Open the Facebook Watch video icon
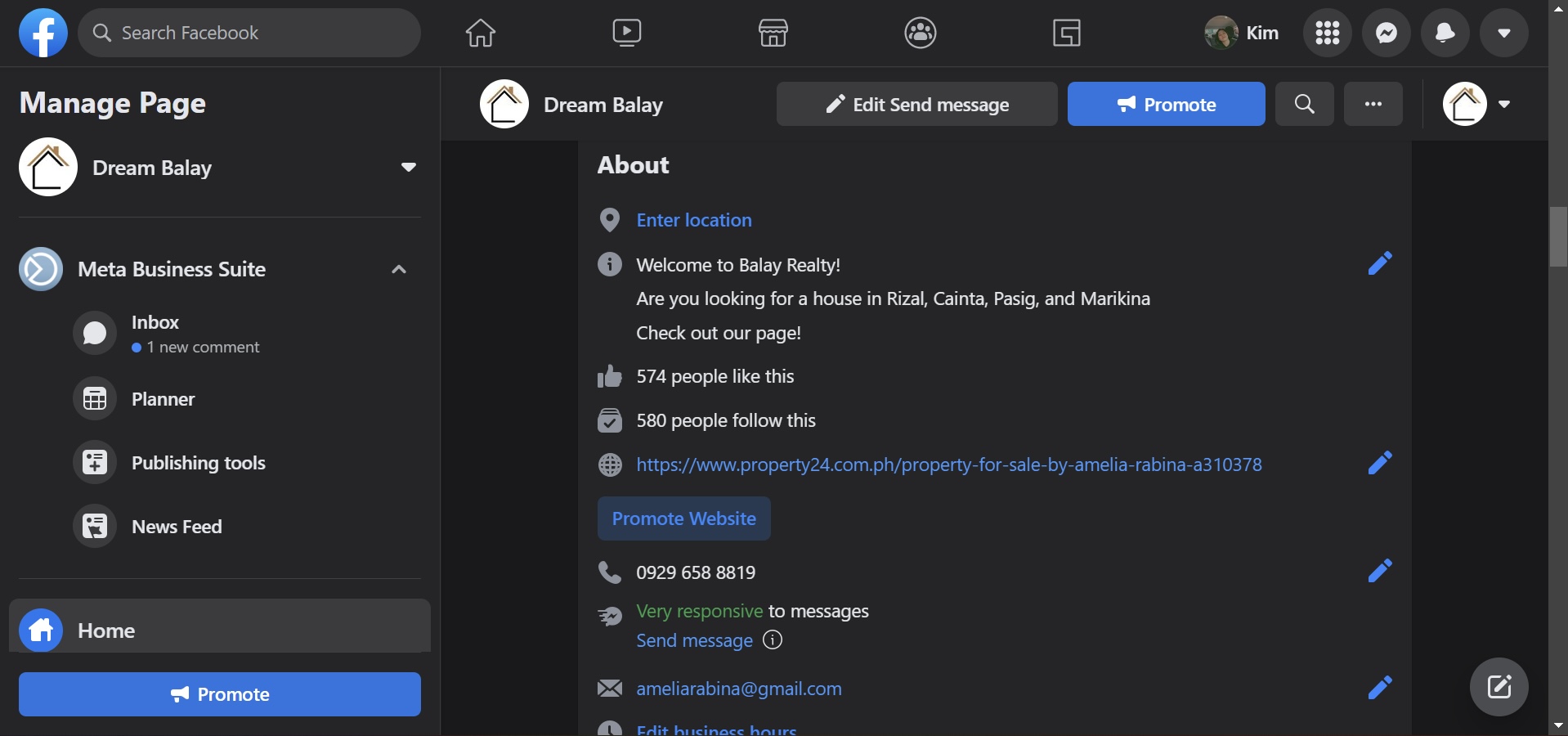This screenshot has height=736, width=1568. (x=627, y=33)
